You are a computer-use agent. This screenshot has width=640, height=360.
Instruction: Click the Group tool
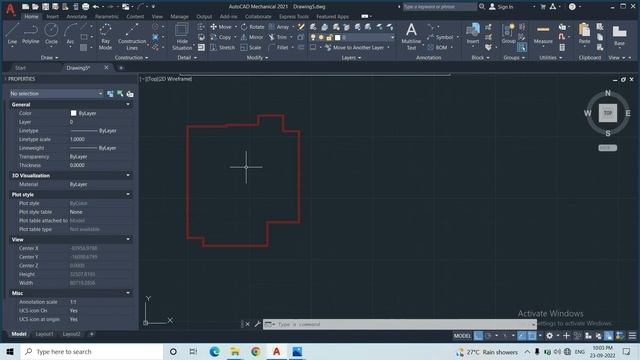pos(509,33)
